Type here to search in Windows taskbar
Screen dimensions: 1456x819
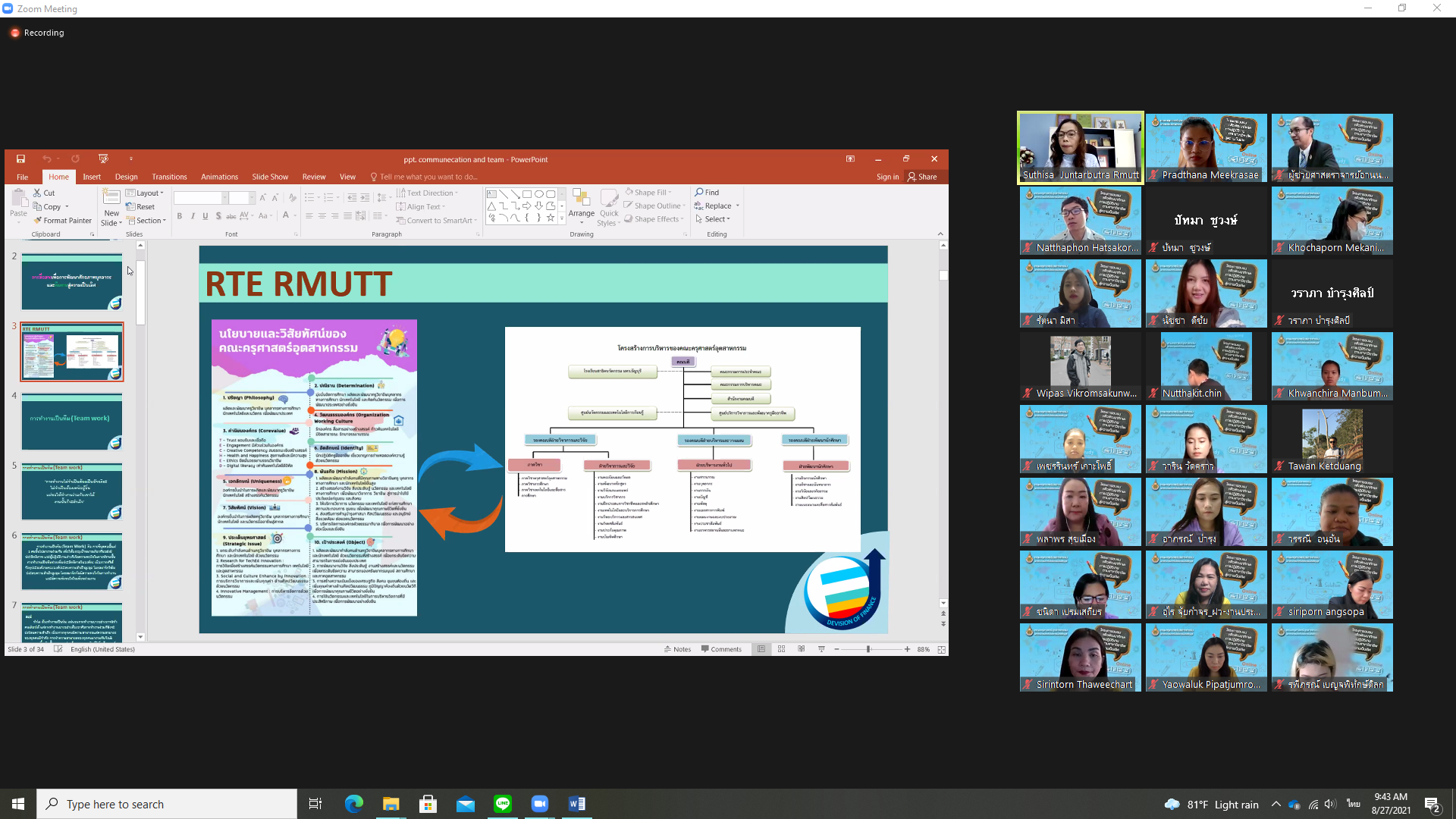pyautogui.click(x=167, y=804)
